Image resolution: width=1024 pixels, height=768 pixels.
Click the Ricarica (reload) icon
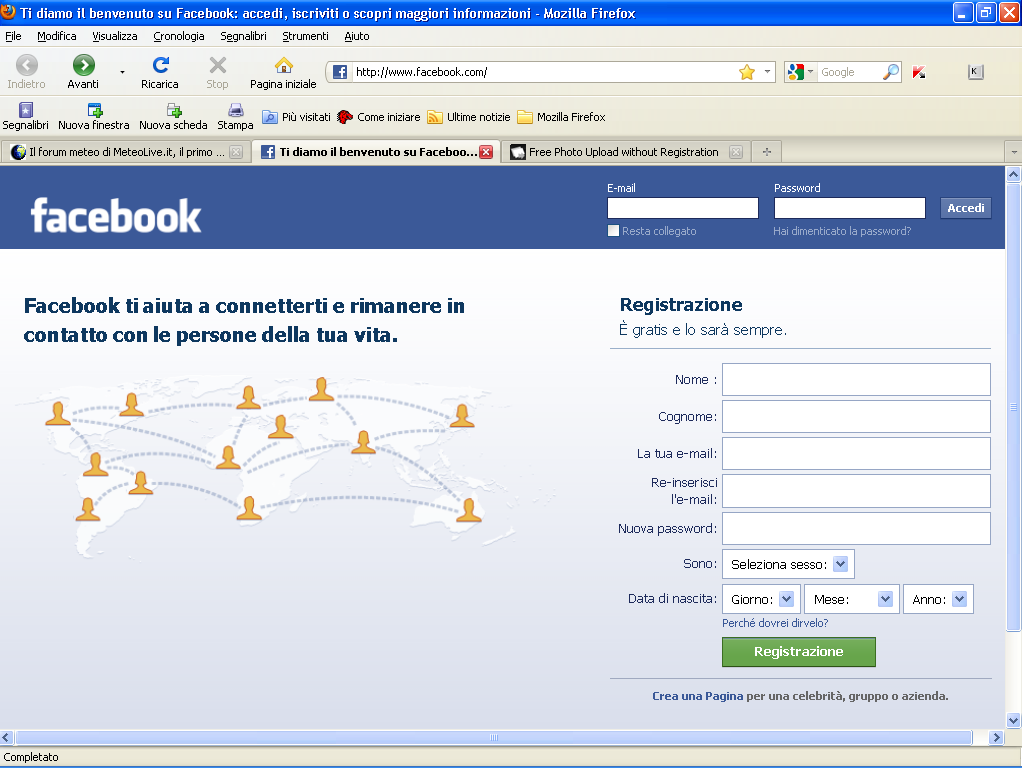click(160, 70)
